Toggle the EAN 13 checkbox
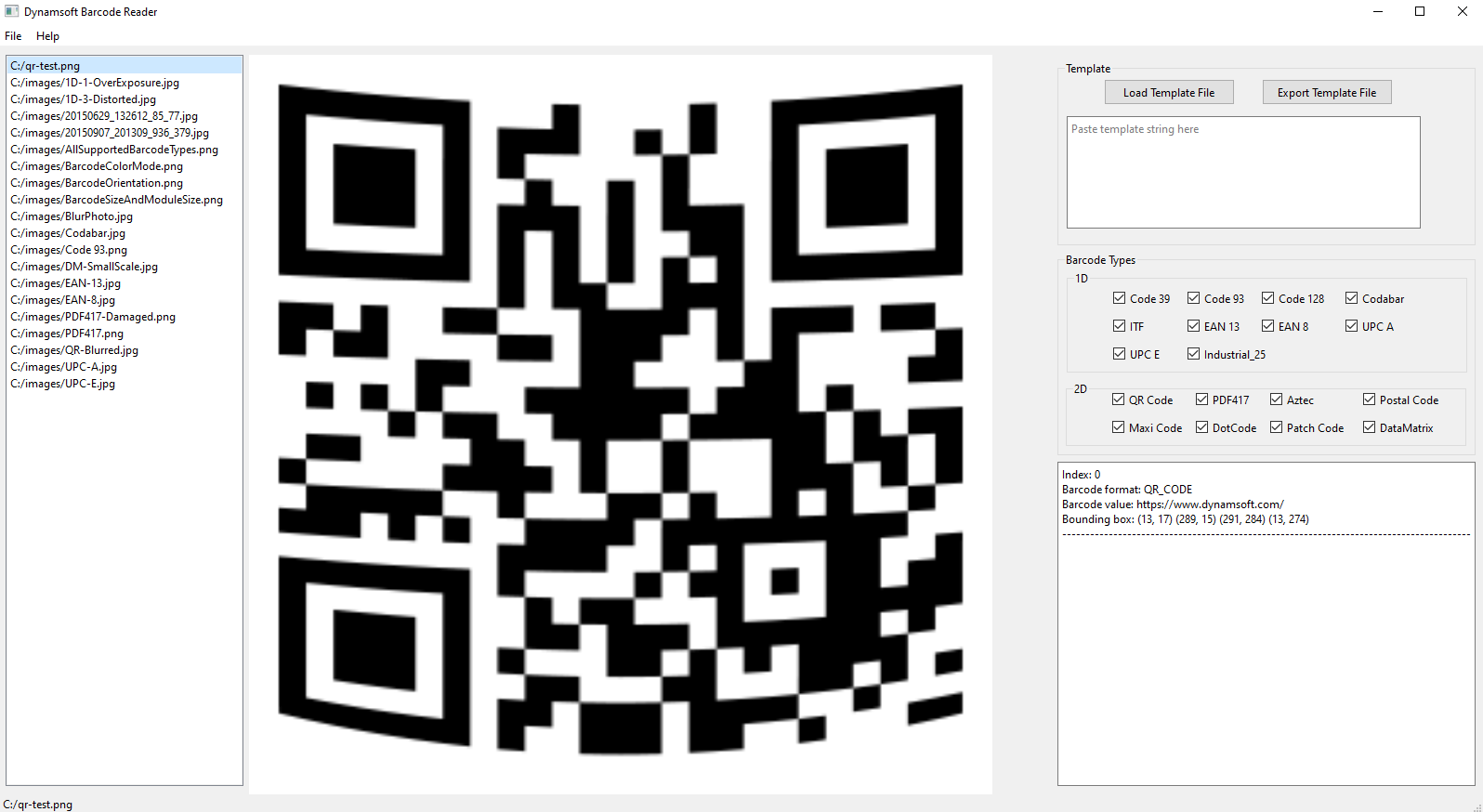Image resolution: width=1483 pixels, height=812 pixels. [1194, 326]
